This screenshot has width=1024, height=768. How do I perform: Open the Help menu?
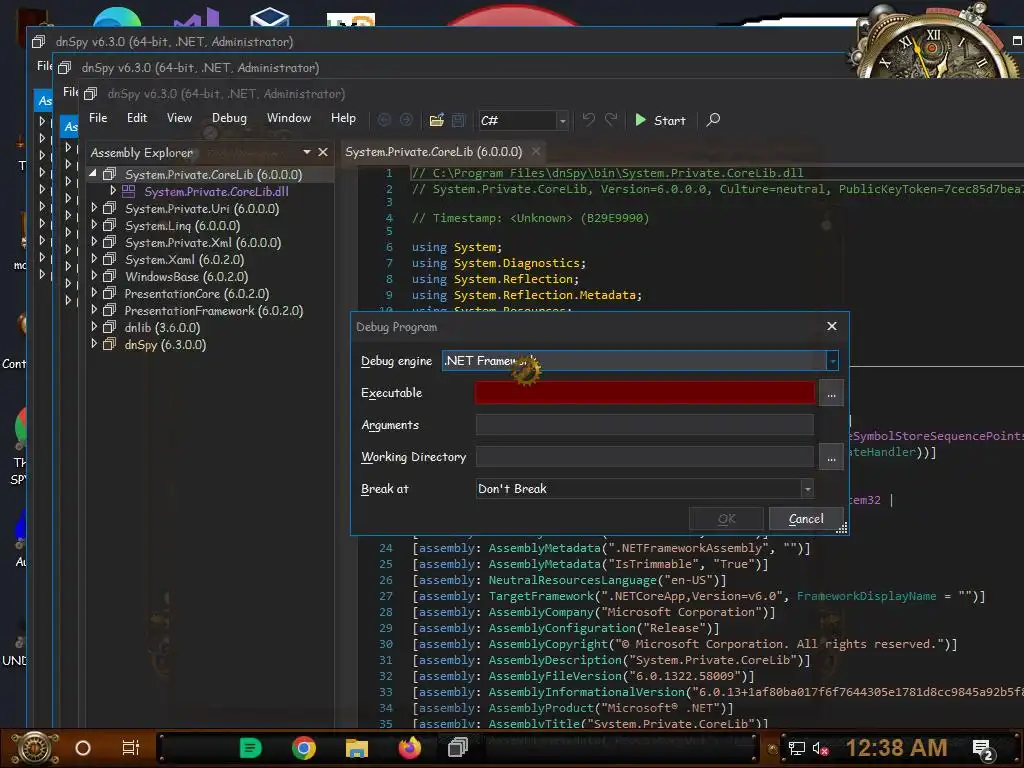pos(343,118)
